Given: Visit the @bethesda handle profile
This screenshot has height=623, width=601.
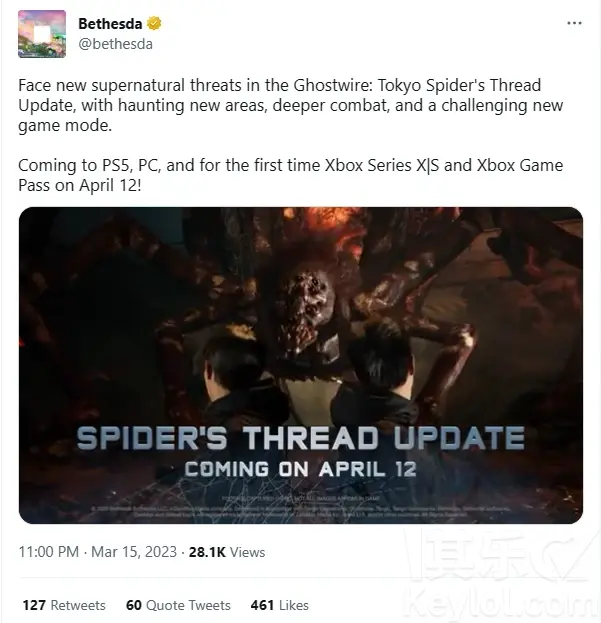Looking at the screenshot, I should click(115, 44).
